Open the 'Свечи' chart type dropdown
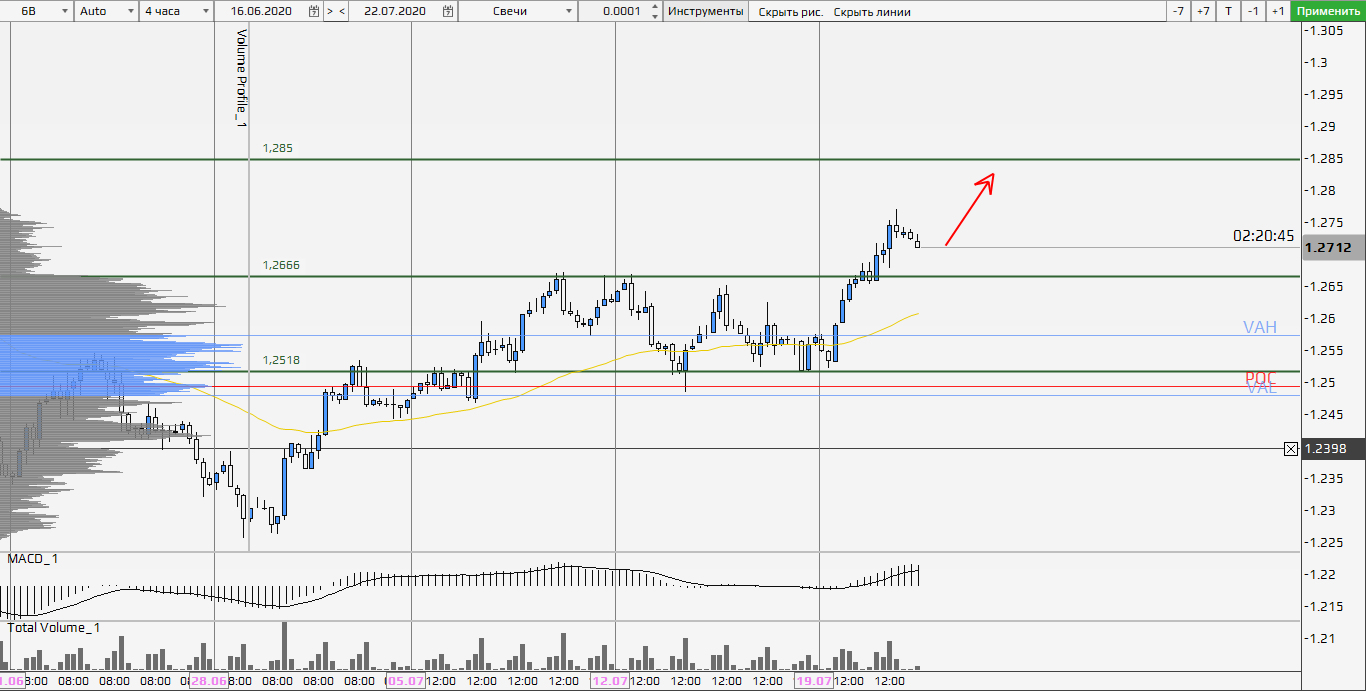Image resolution: width=1366 pixels, height=691 pixels. 520,11
